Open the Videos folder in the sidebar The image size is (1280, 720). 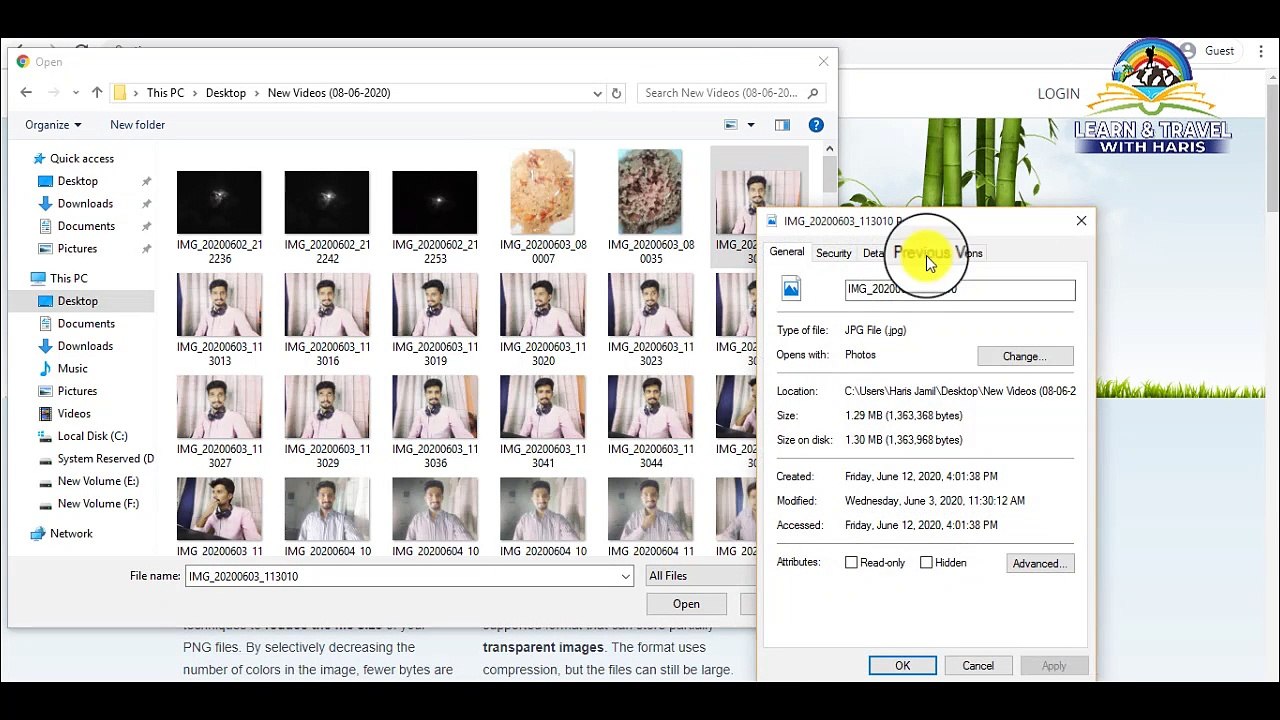(74, 414)
